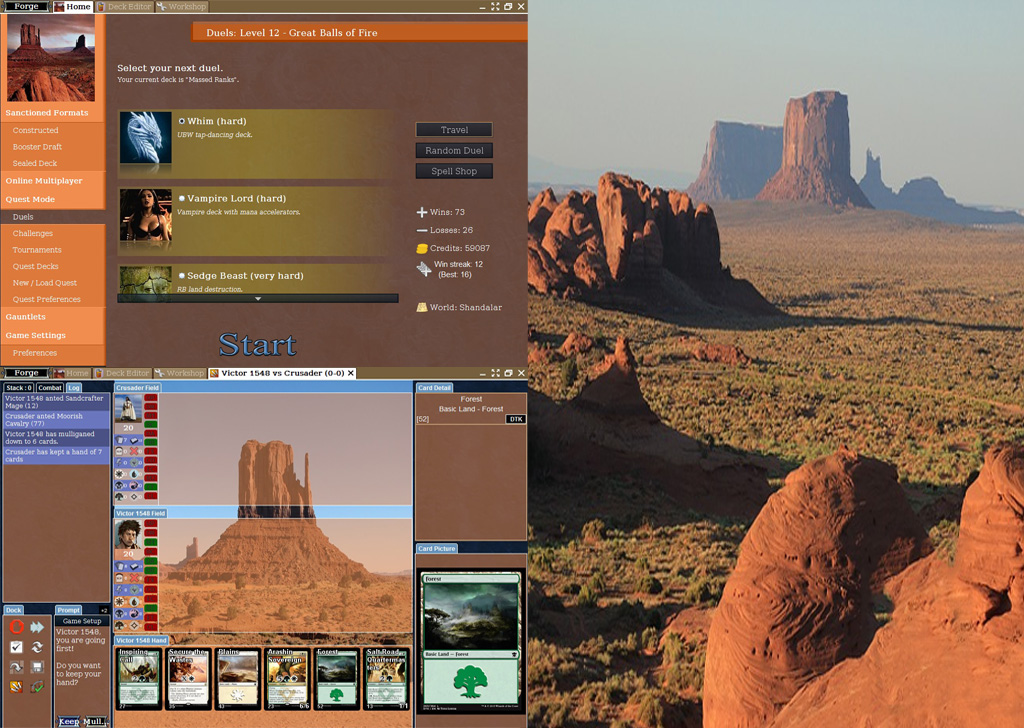
Task: Click the end turn double-arrow Dock icon
Action: pos(37,627)
